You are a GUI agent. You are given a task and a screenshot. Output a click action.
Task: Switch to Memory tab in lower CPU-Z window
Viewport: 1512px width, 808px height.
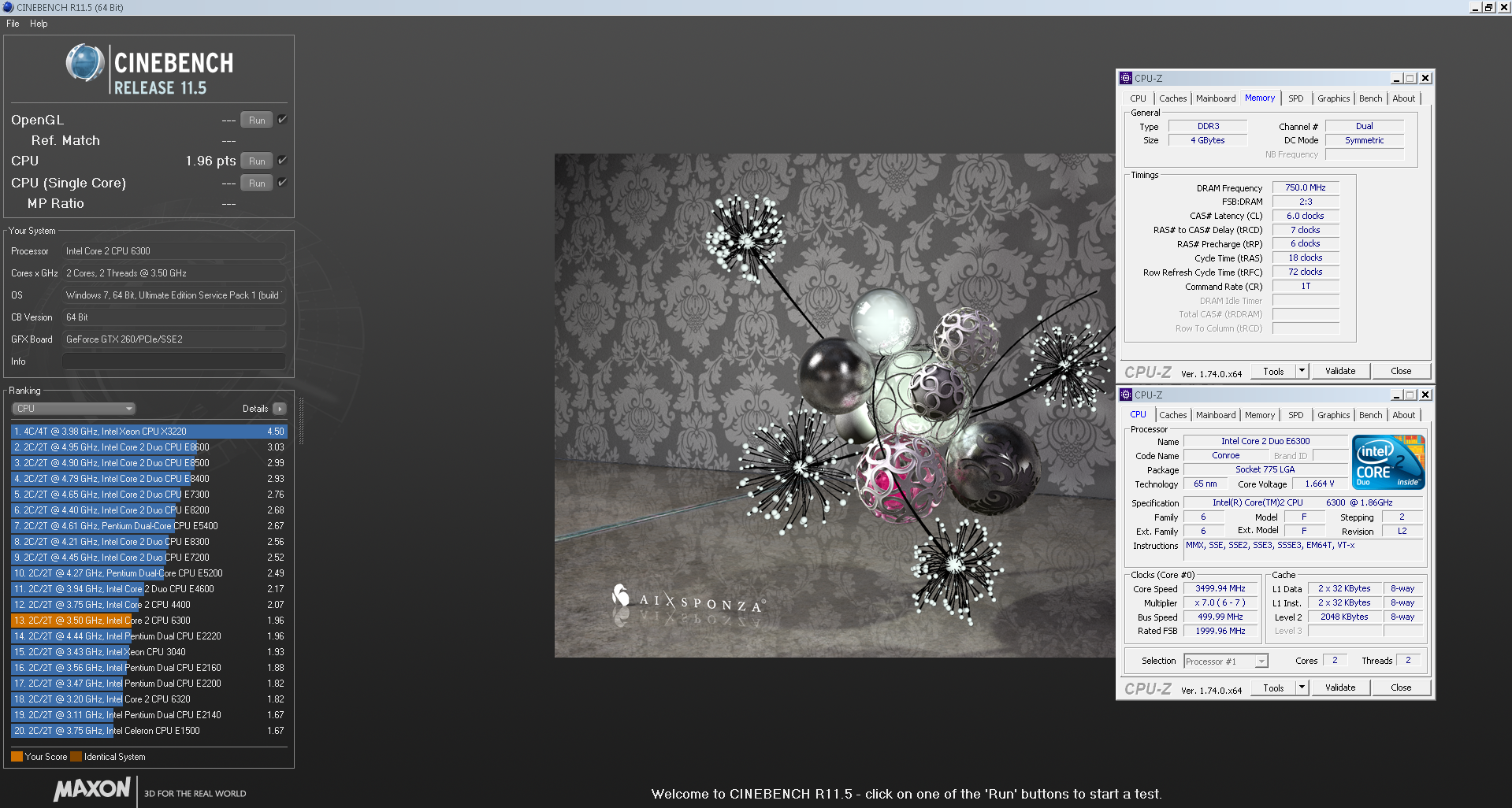pyautogui.click(x=1259, y=415)
